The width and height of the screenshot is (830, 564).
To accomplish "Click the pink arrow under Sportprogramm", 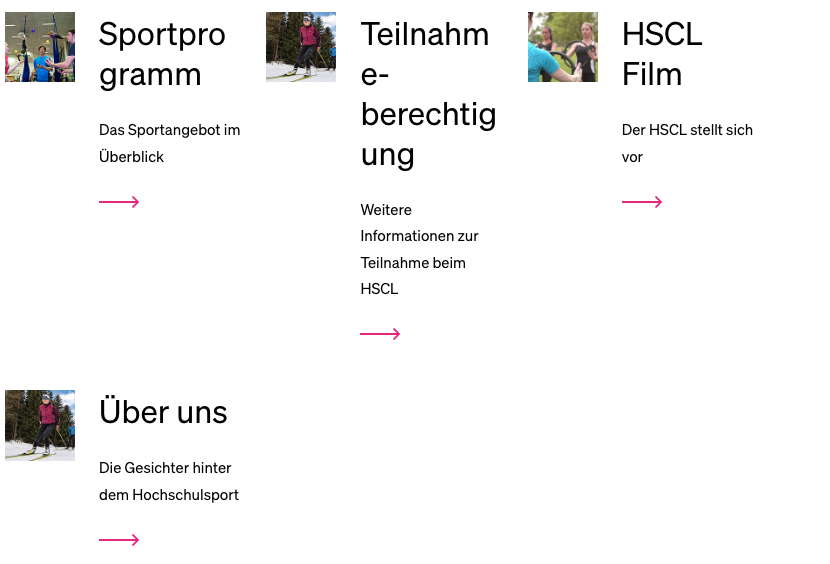I will tap(119, 202).
